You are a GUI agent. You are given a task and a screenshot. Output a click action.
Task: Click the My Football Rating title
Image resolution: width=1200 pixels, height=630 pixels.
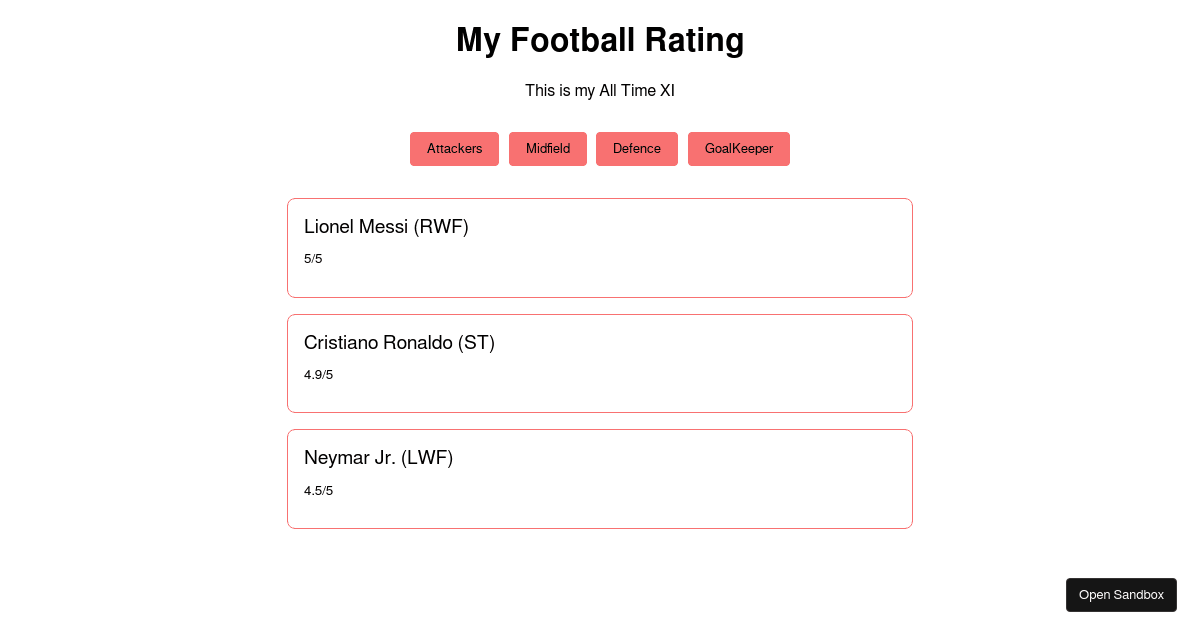tap(600, 41)
